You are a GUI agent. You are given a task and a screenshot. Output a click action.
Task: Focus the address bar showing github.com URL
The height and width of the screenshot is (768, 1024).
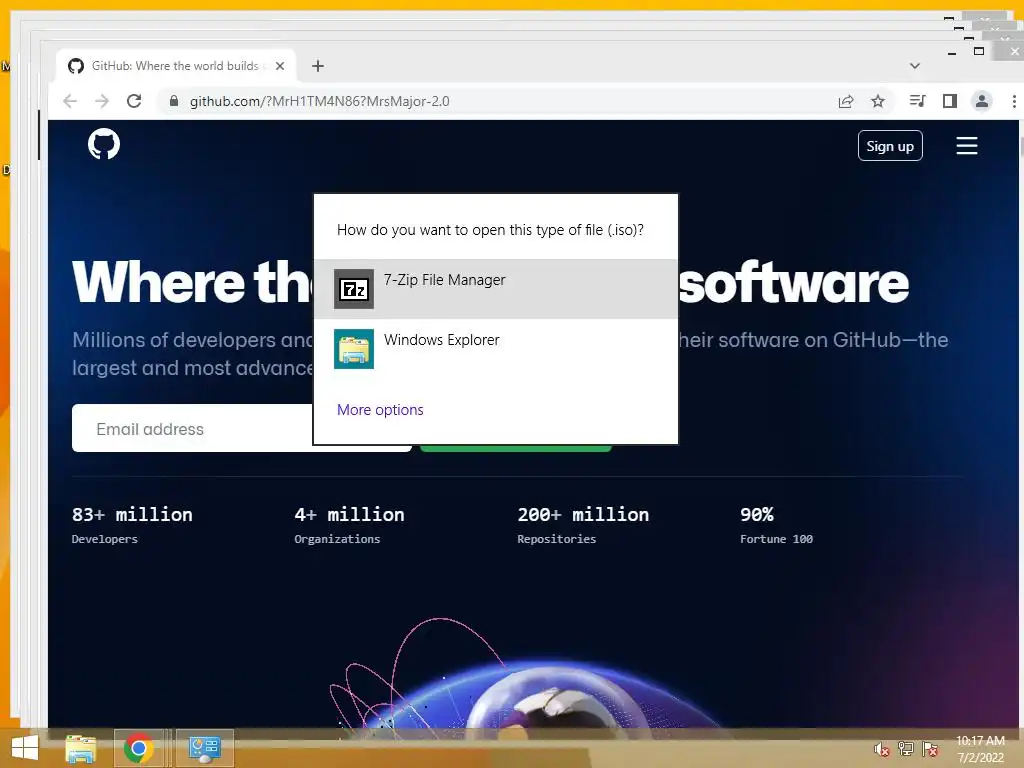[496, 101]
